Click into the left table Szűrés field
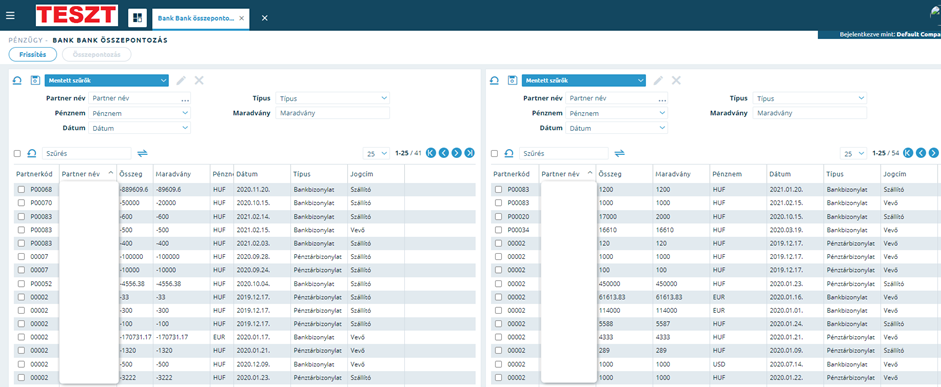941x387 pixels. tap(86, 154)
